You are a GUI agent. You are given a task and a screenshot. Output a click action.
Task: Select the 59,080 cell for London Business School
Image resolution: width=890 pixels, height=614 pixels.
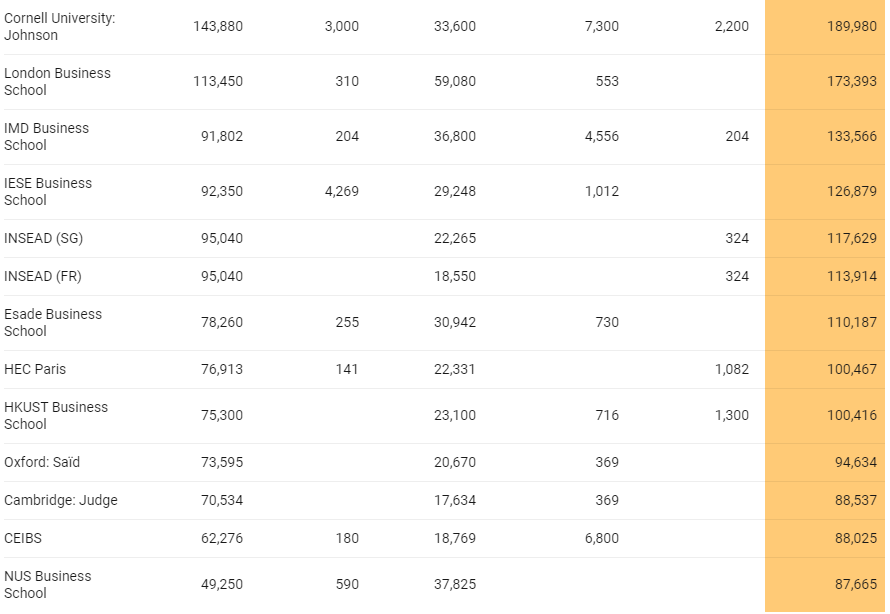(x=453, y=82)
